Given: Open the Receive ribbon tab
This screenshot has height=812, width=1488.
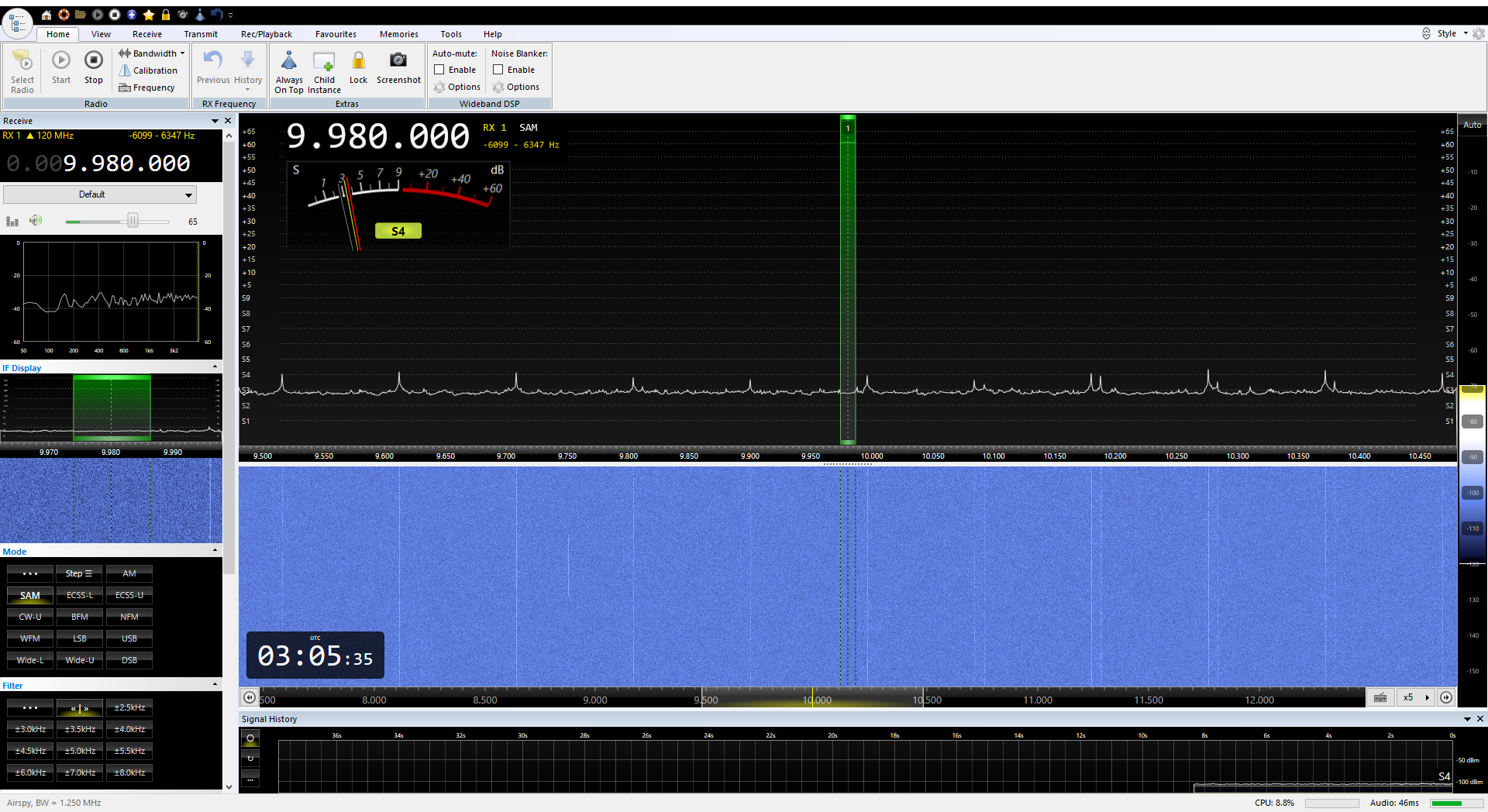Looking at the screenshot, I should pos(146,34).
